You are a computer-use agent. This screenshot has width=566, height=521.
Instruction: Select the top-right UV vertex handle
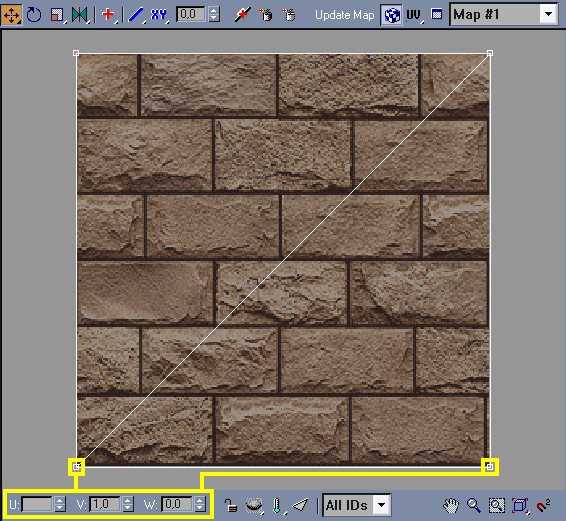point(490,53)
